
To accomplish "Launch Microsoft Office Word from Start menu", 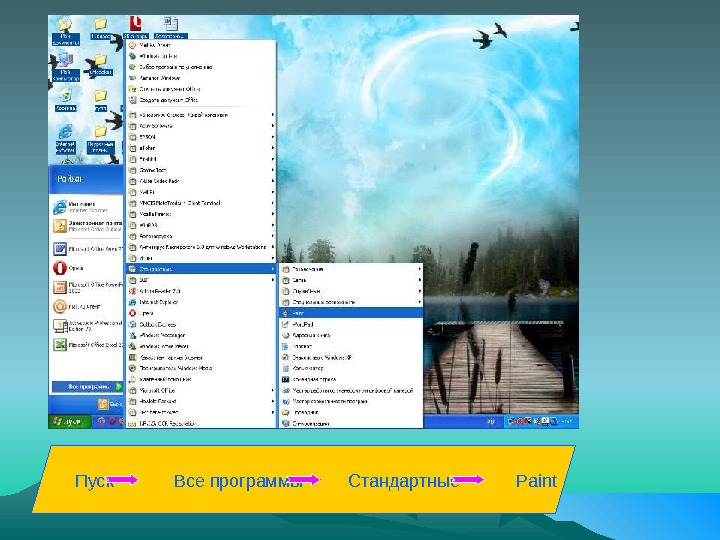I will click(87, 249).
